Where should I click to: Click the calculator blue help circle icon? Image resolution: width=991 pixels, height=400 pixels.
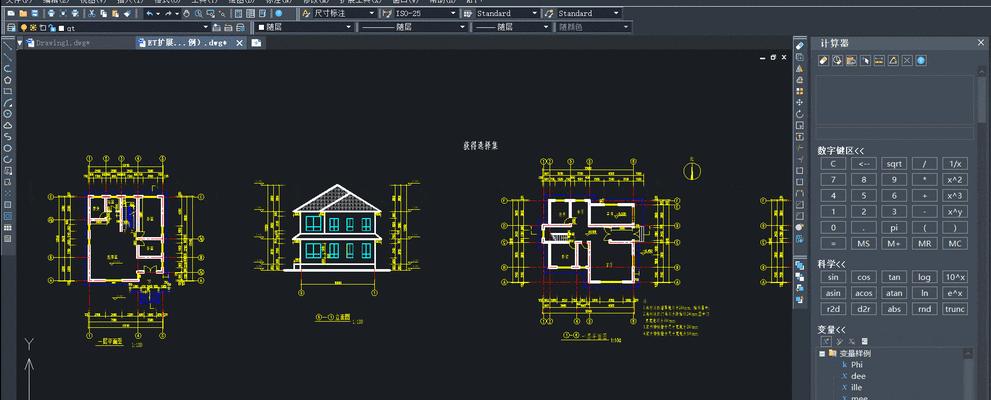click(921, 61)
